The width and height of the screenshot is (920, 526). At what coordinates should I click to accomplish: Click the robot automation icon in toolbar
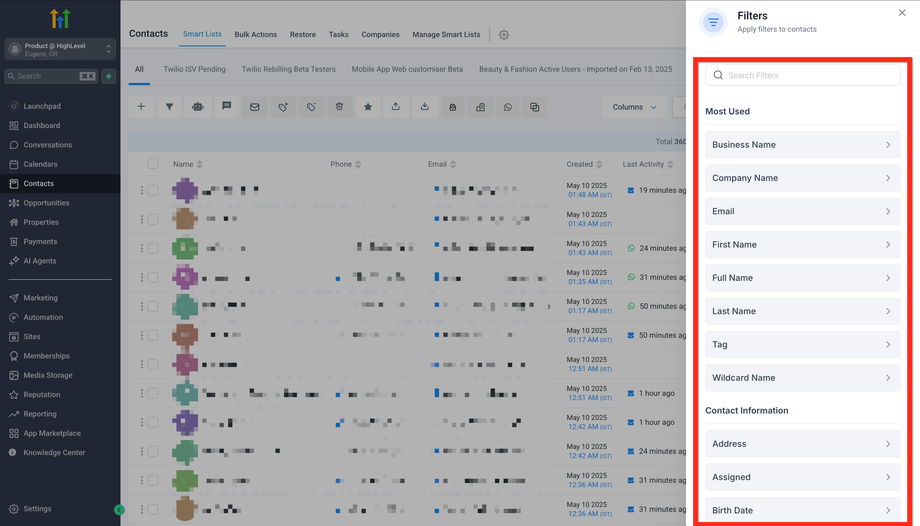point(198,107)
